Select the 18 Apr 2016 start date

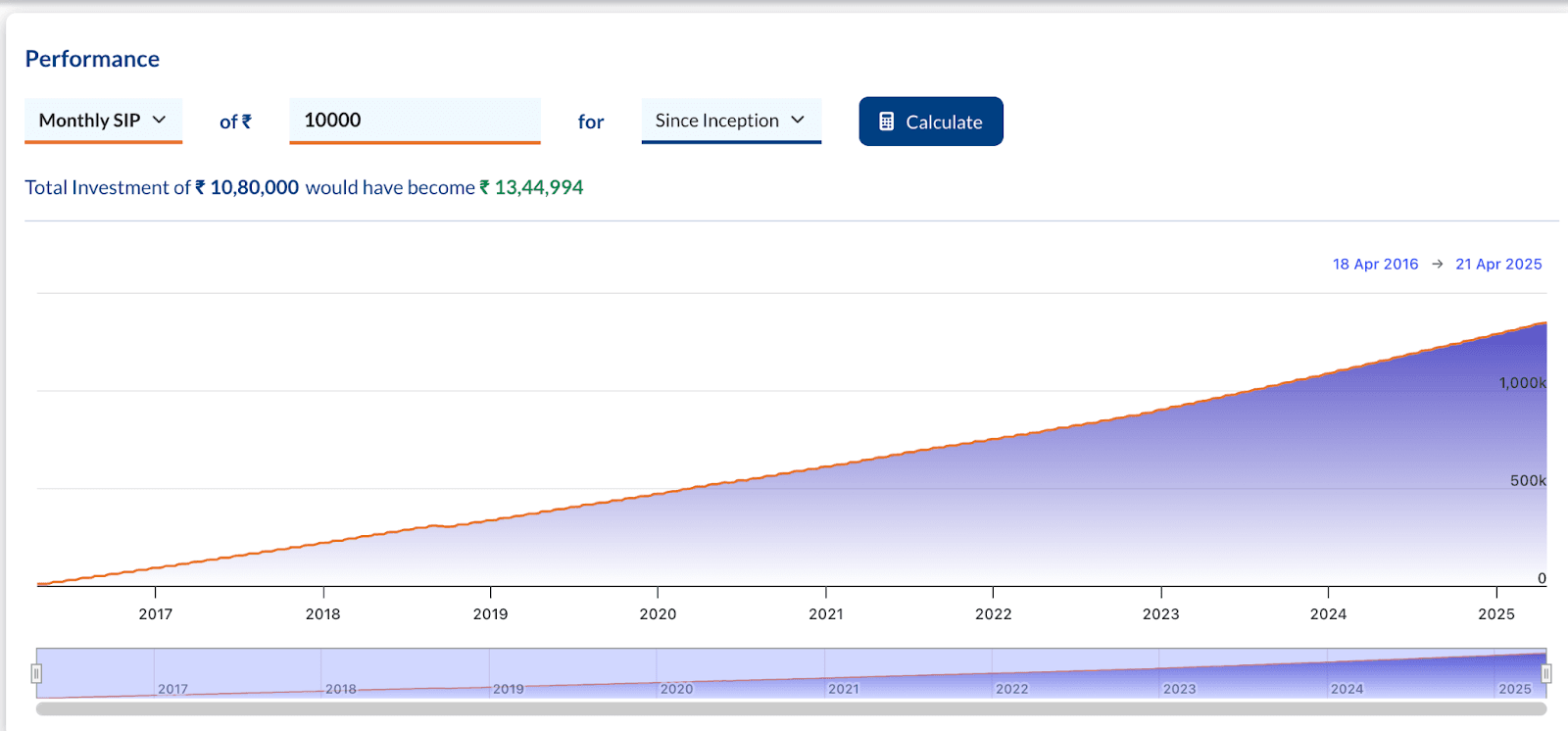[x=1375, y=265]
